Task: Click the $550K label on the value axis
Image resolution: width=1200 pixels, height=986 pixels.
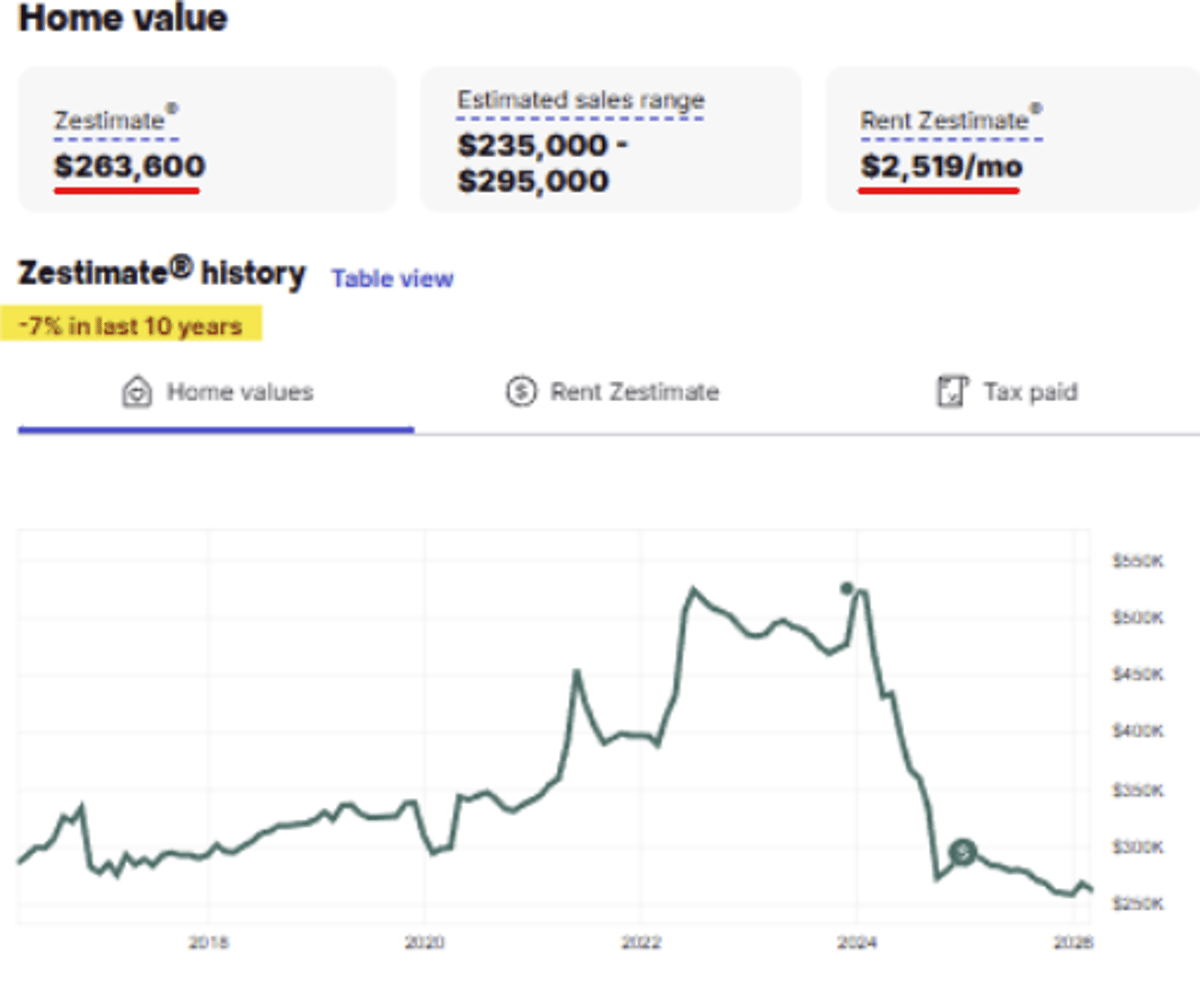Action: click(1136, 562)
